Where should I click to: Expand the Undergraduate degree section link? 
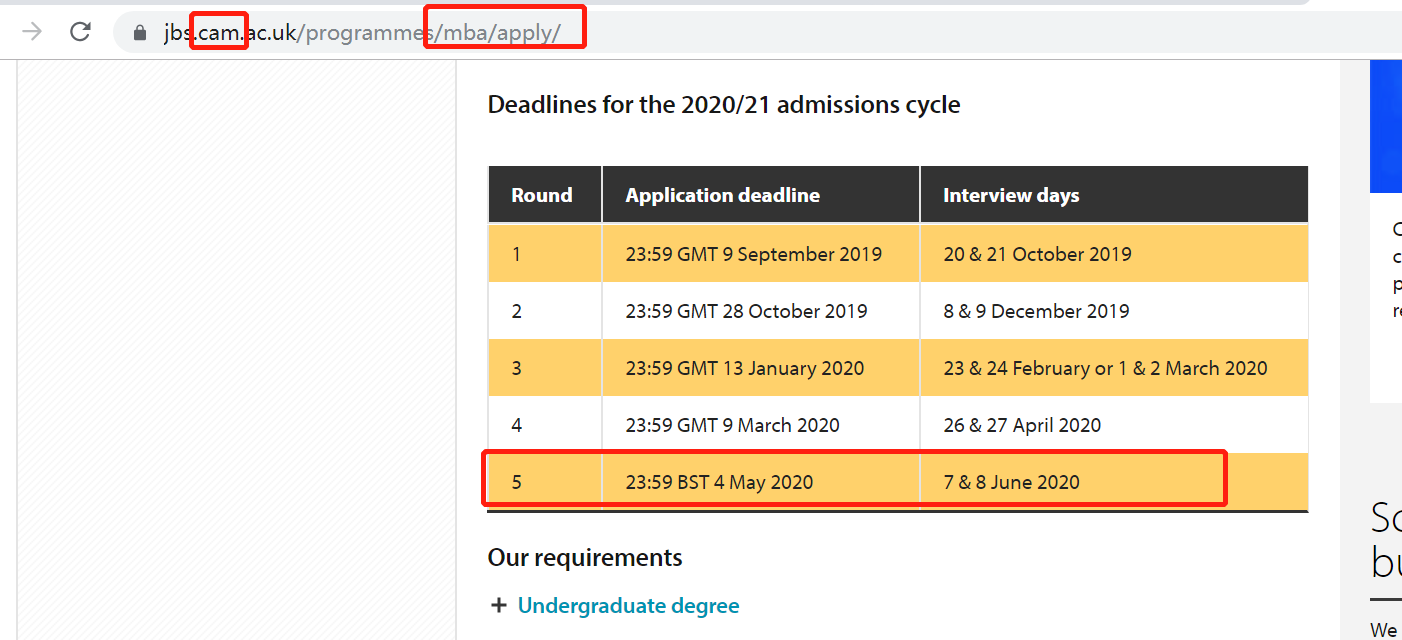coord(628,606)
